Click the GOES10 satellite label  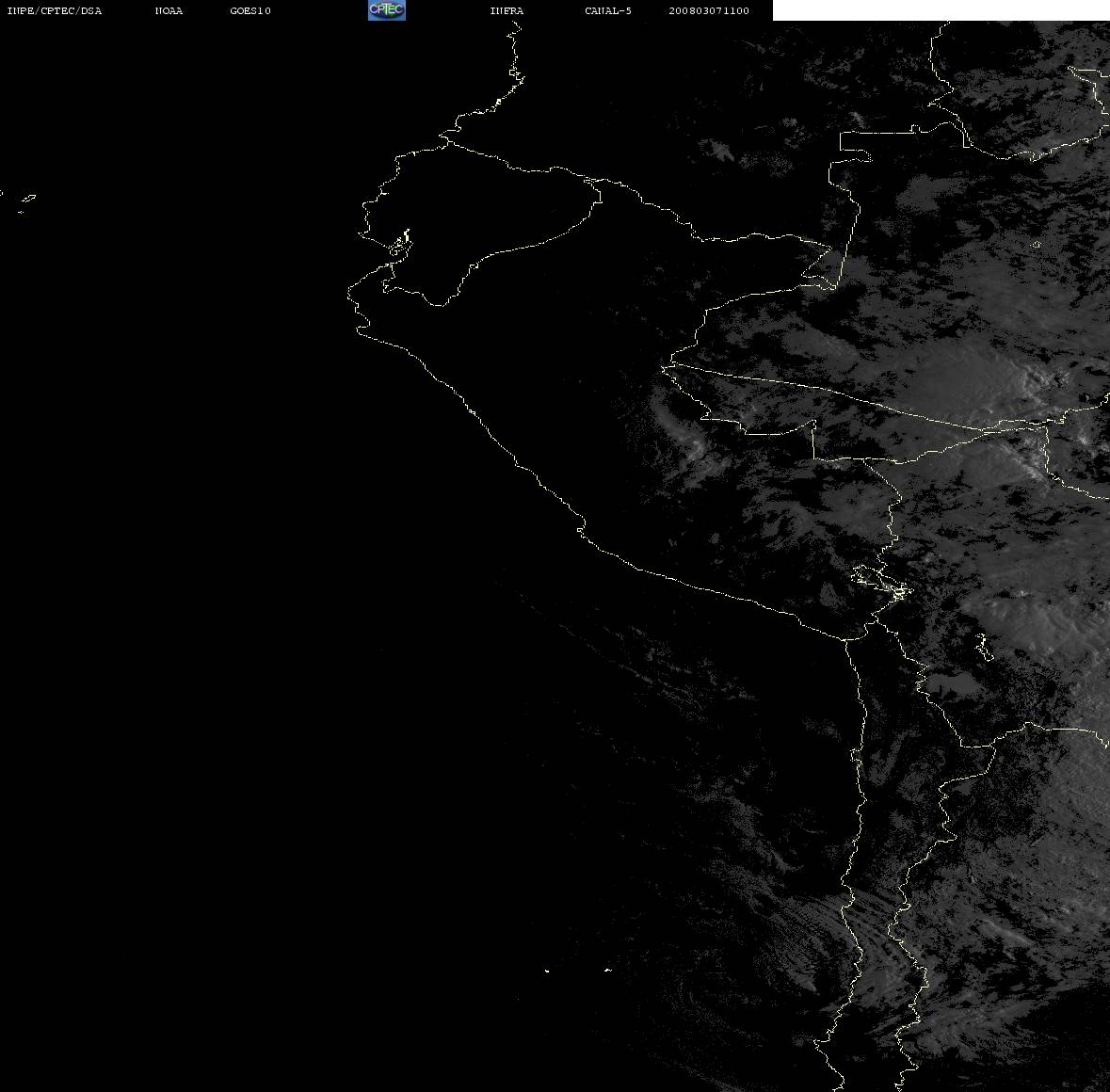(x=250, y=10)
